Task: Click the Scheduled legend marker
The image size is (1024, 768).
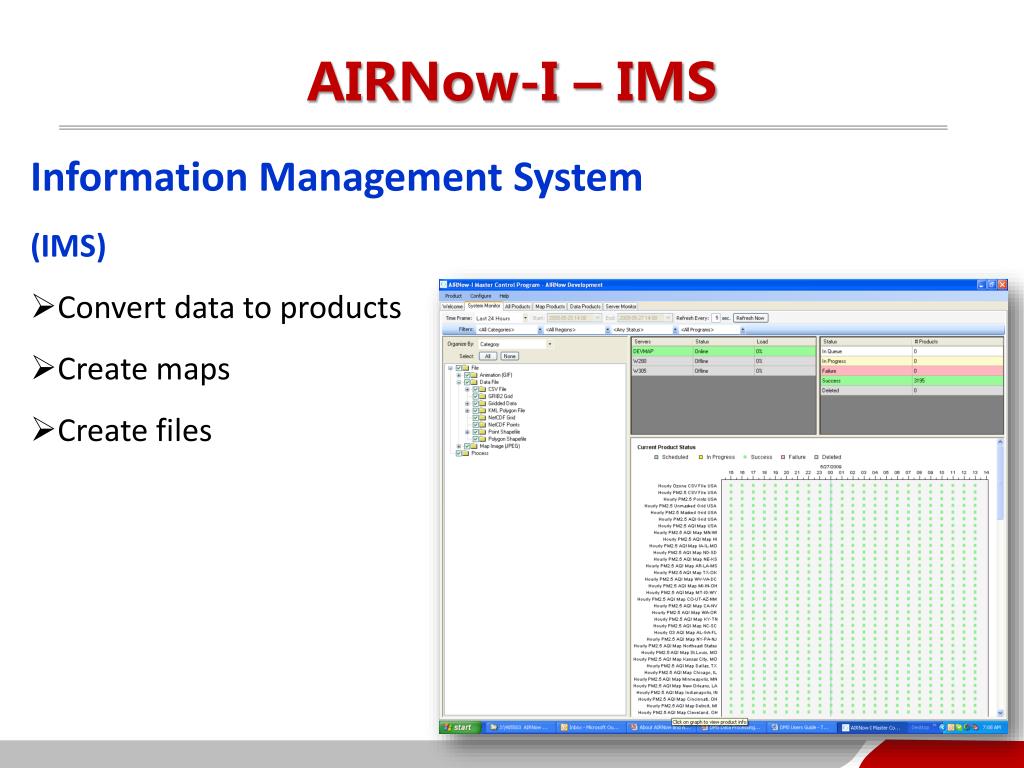Action: tap(656, 457)
